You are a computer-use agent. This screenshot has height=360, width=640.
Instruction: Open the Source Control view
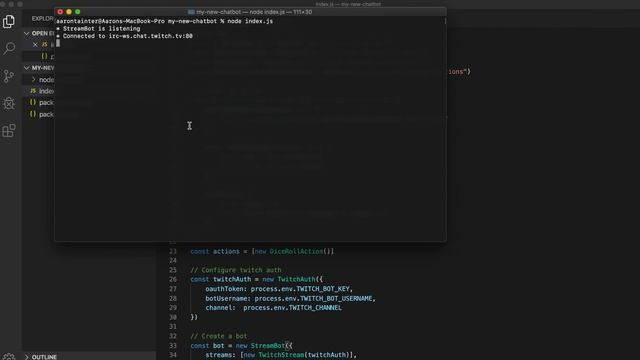click(9, 76)
